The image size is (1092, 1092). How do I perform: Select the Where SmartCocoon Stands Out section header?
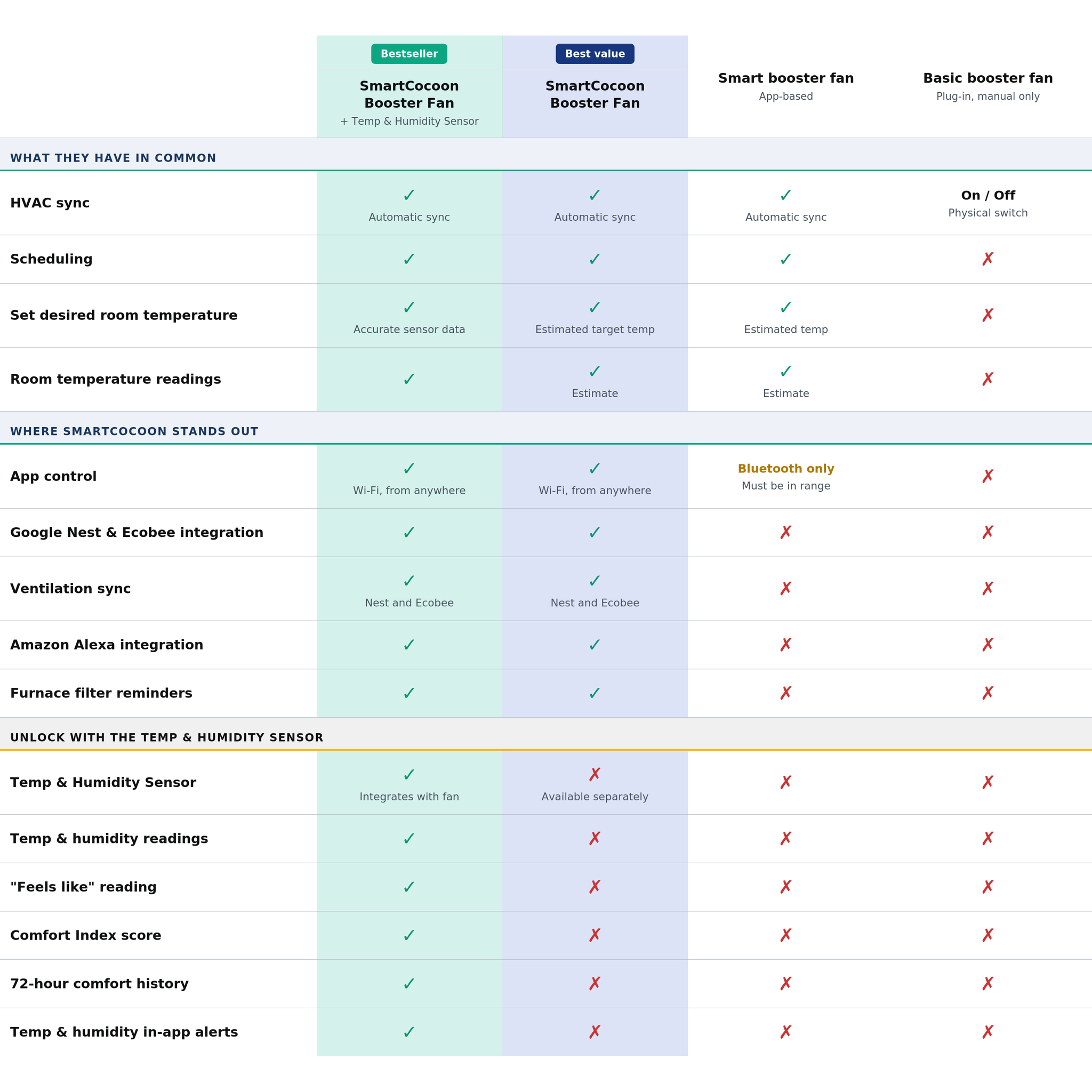pyautogui.click(x=546, y=428)
